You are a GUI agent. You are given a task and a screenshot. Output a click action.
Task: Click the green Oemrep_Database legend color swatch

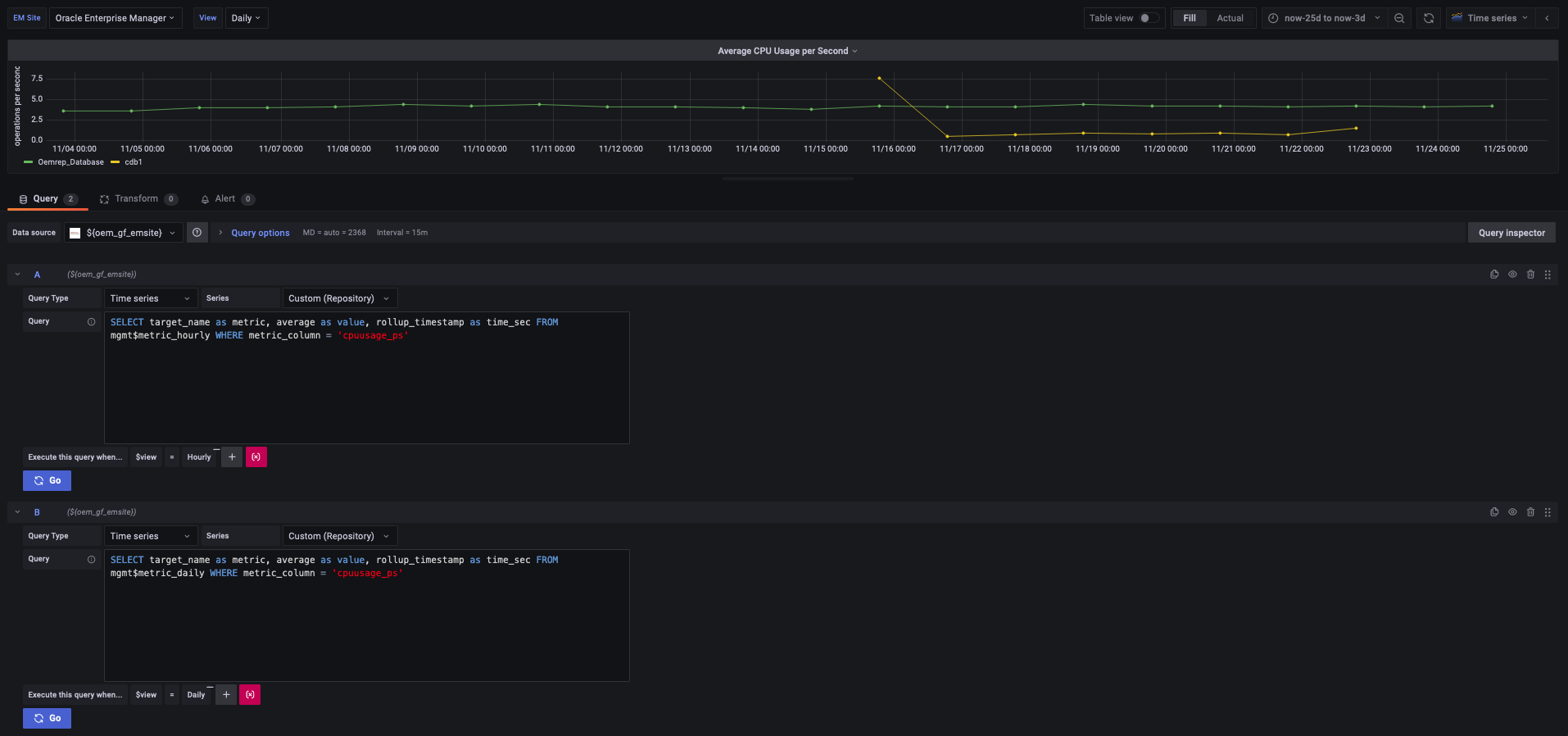pyautogui.click(x=29, y=162)
